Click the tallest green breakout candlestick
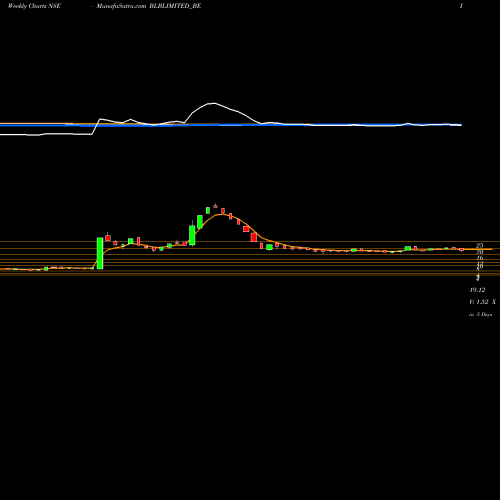This screenshot has width=500, height=500. [x=100, y=253]
